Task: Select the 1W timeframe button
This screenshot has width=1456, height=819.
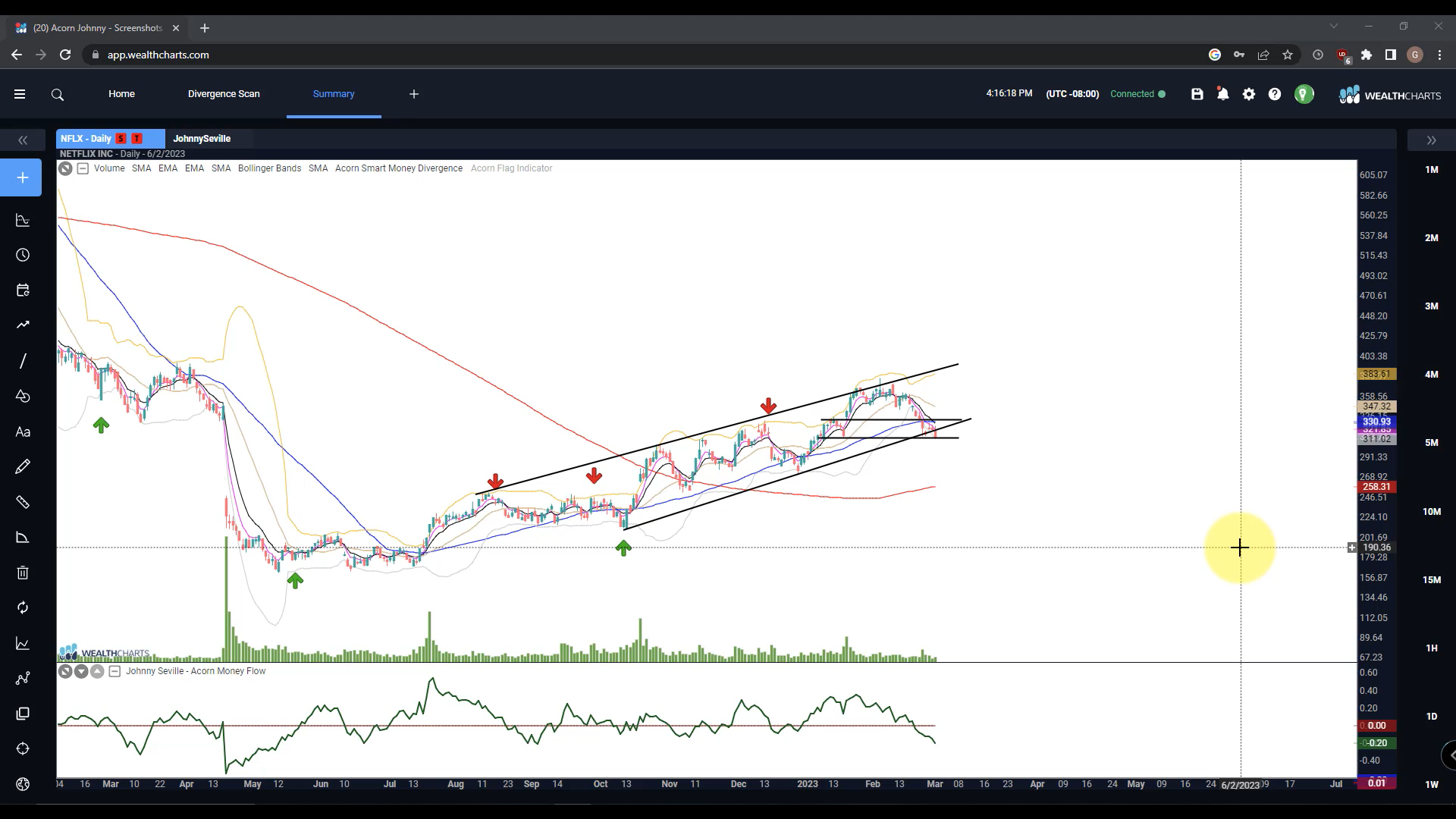Action: point(1432,785)
